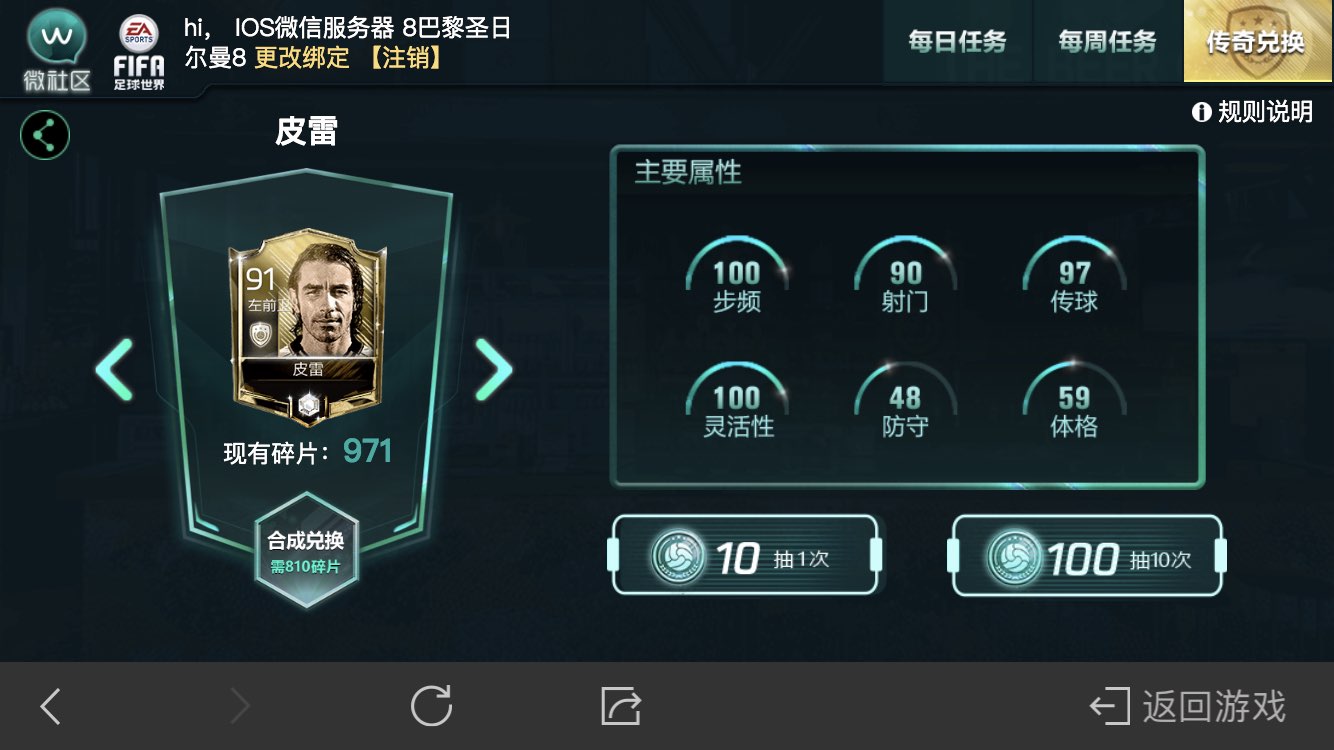This screenshot has width=1334, height=750.
Task: Tap the EA Sports FIFA logo
Action: 139,53
